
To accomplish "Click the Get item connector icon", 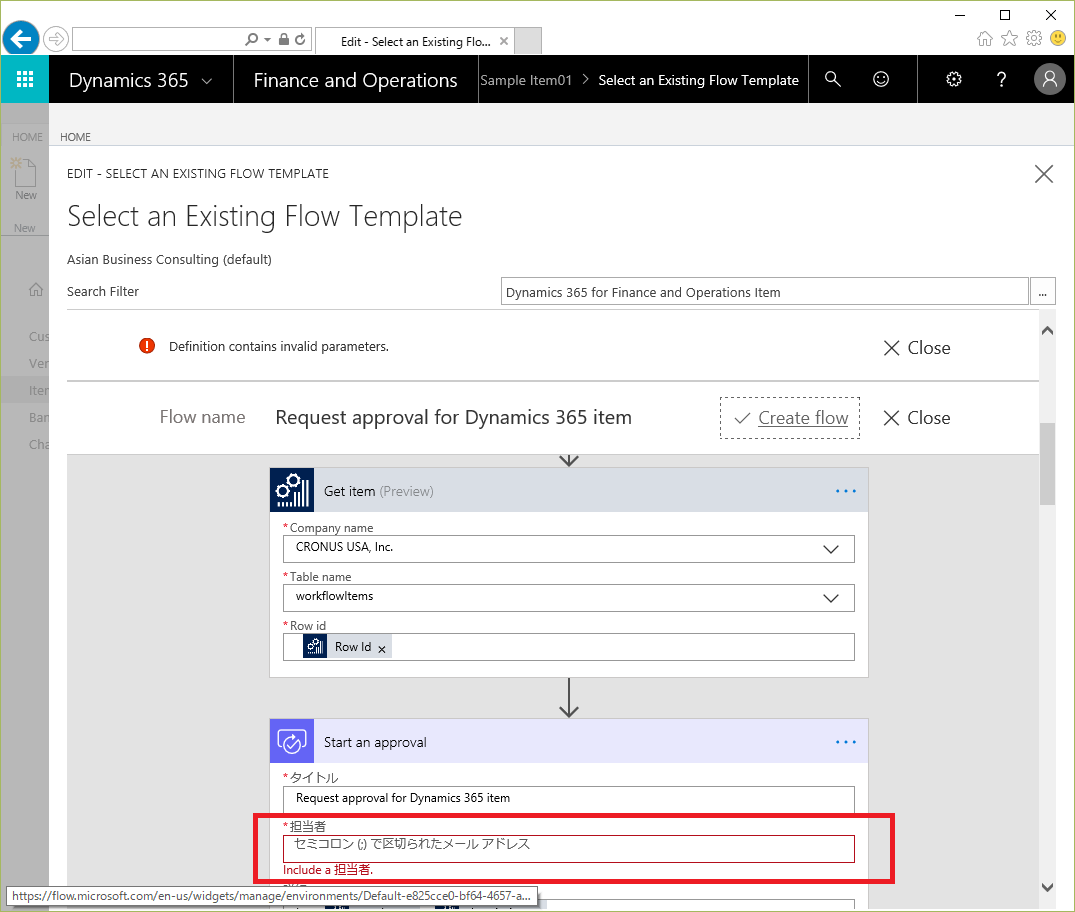I will [292, 490].
